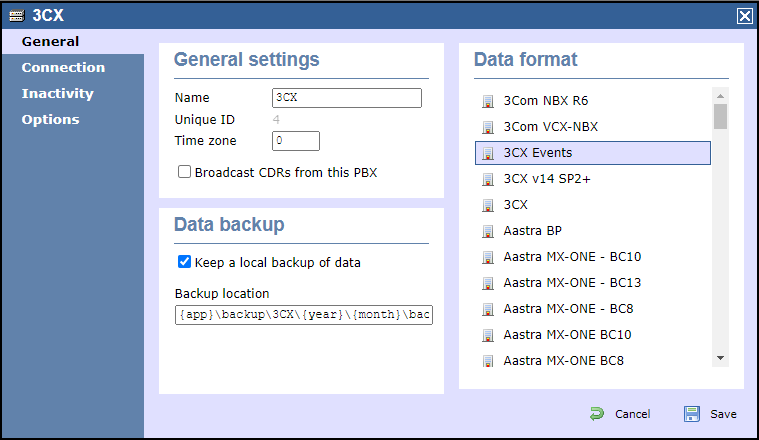Click the icon beside 3Com VCX-NBX
Image resolution: width=759 pixels, height=440 pixels.
[x=488, y=127]
